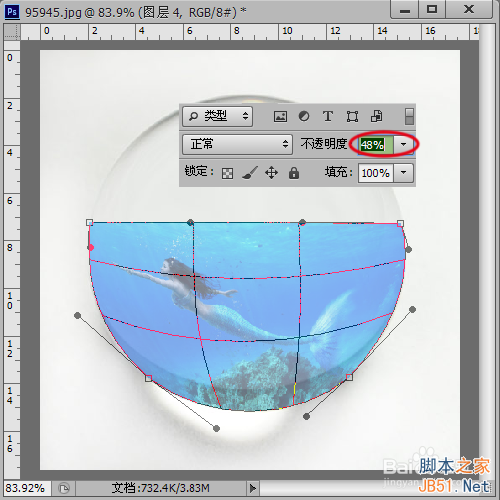500x500 pixels.
Task: Expand the opacity slider arrow
Action: [404, 145]
